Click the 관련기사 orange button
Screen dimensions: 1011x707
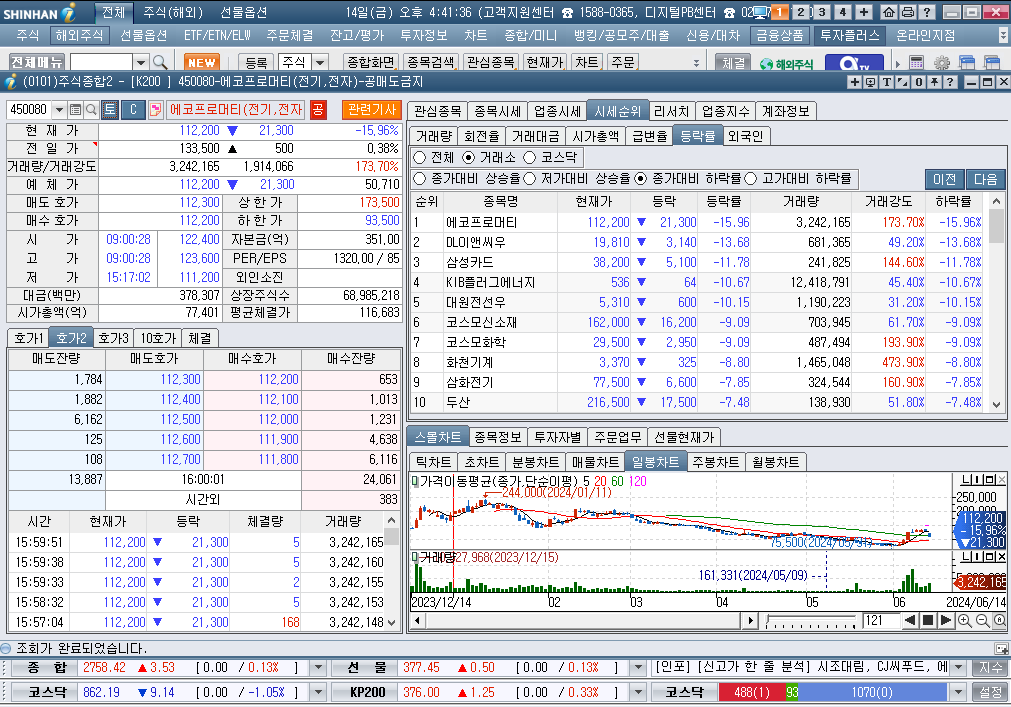[x=372, y=110]
